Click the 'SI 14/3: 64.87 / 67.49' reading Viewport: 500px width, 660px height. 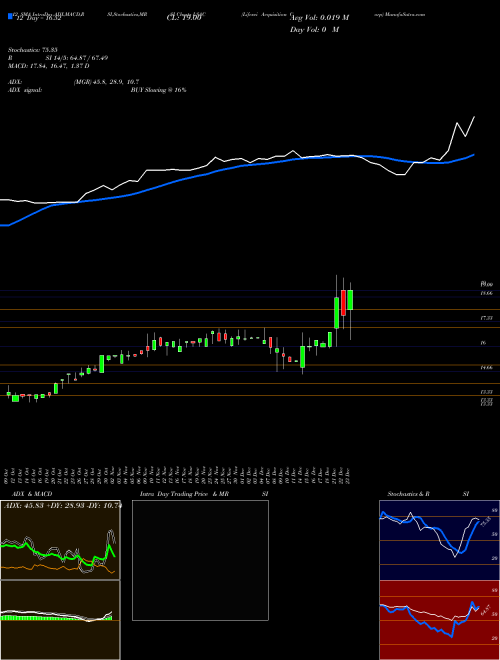(77, 58)
